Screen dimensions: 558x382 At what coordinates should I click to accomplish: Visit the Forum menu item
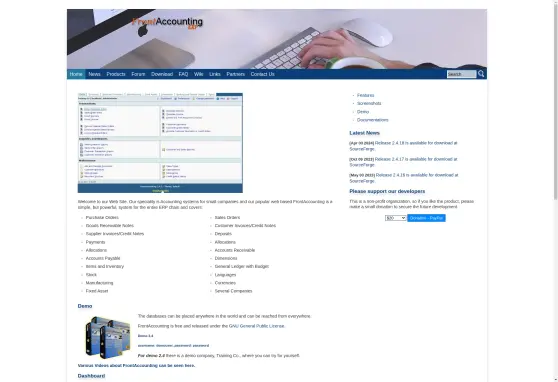click(x=138, y=74)
